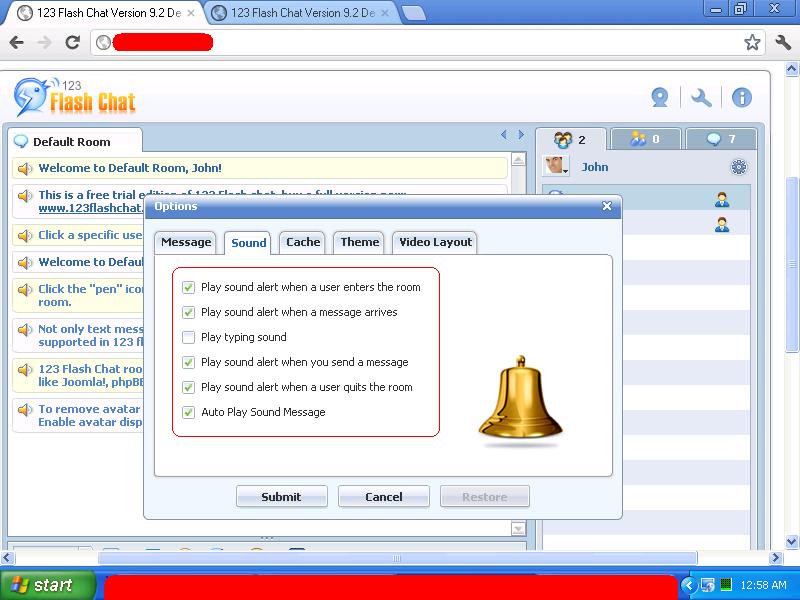
Task: Click chat area scroll up arrow
Action: click(x=518, y=160)
